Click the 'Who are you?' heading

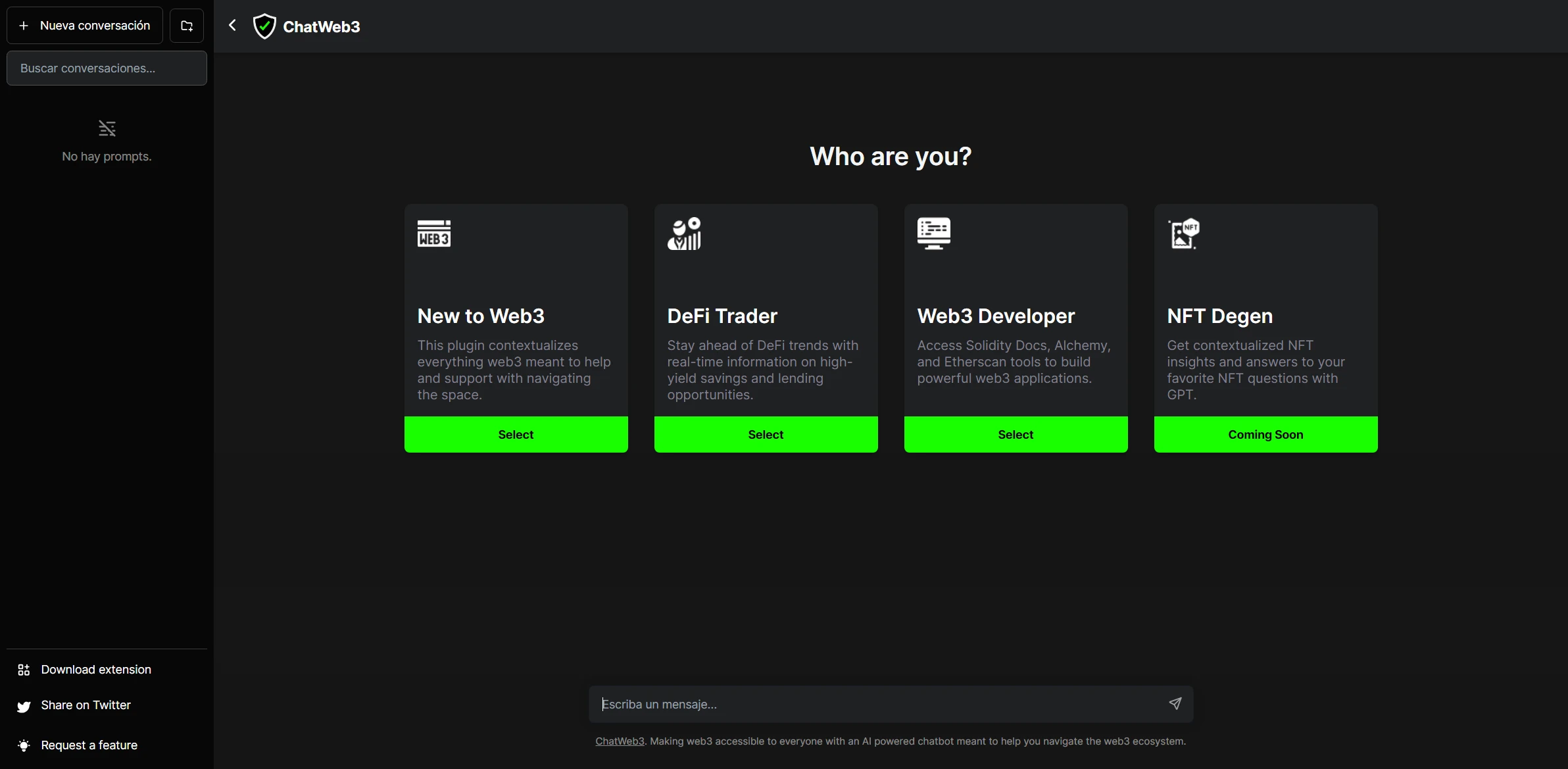coord(891,157)
